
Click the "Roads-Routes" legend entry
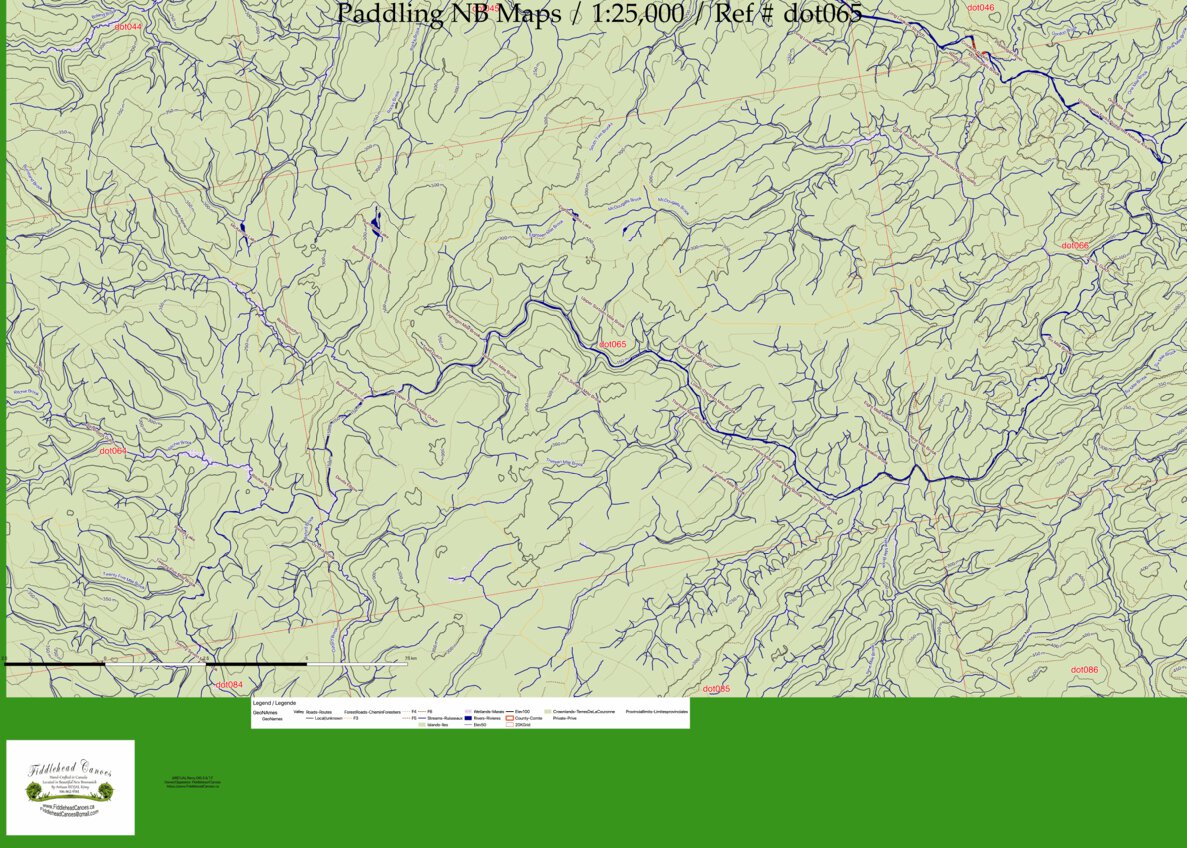pos(319,712)
